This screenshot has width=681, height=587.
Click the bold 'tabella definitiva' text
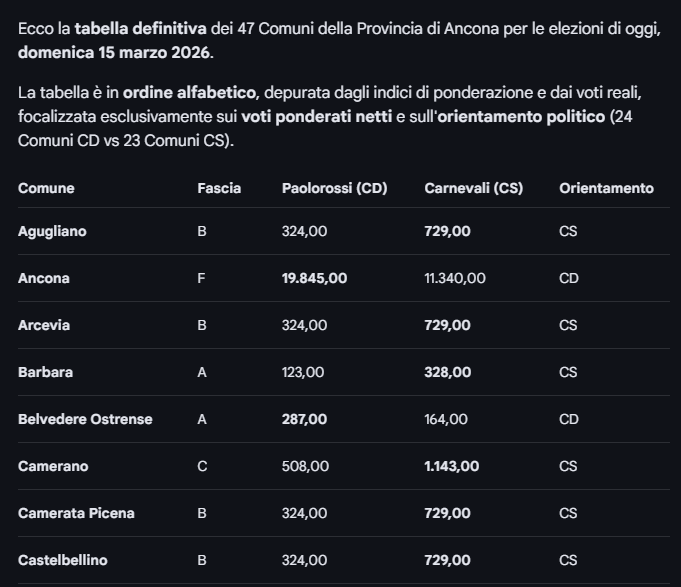point(139,28)
